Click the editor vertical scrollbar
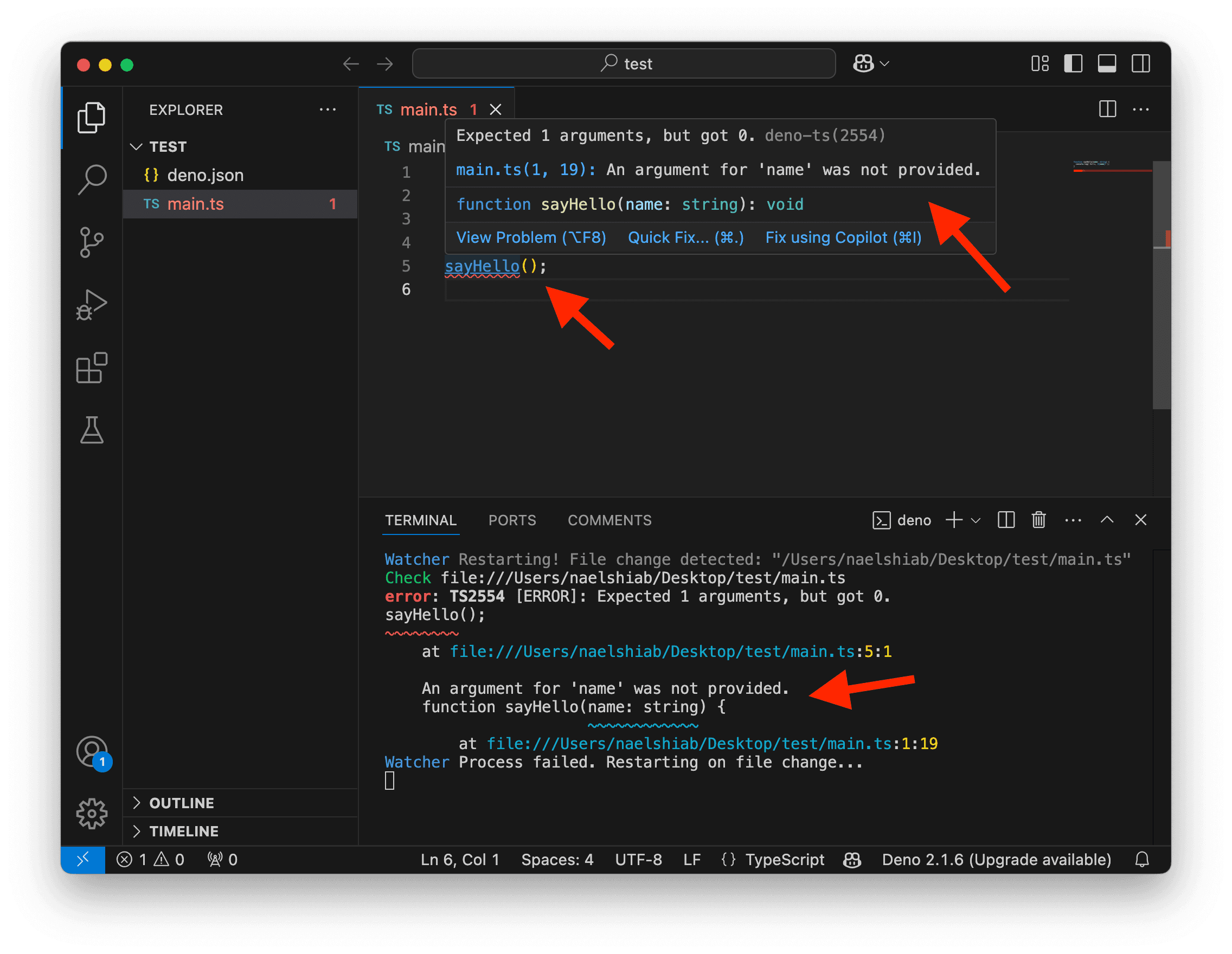1232x954 pixels. pos(1161,285)
